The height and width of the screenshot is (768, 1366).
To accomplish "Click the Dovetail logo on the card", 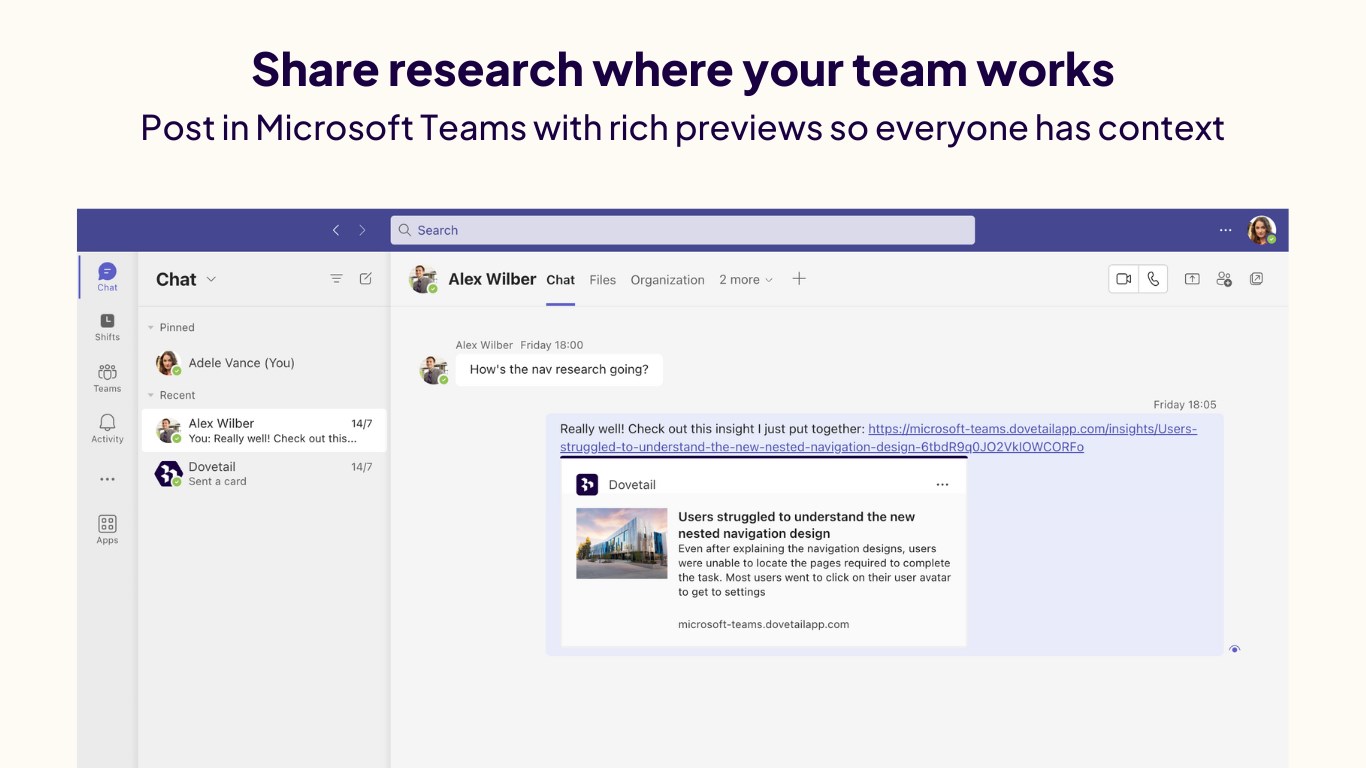I will pyautogui.click(x=587, y=484).
